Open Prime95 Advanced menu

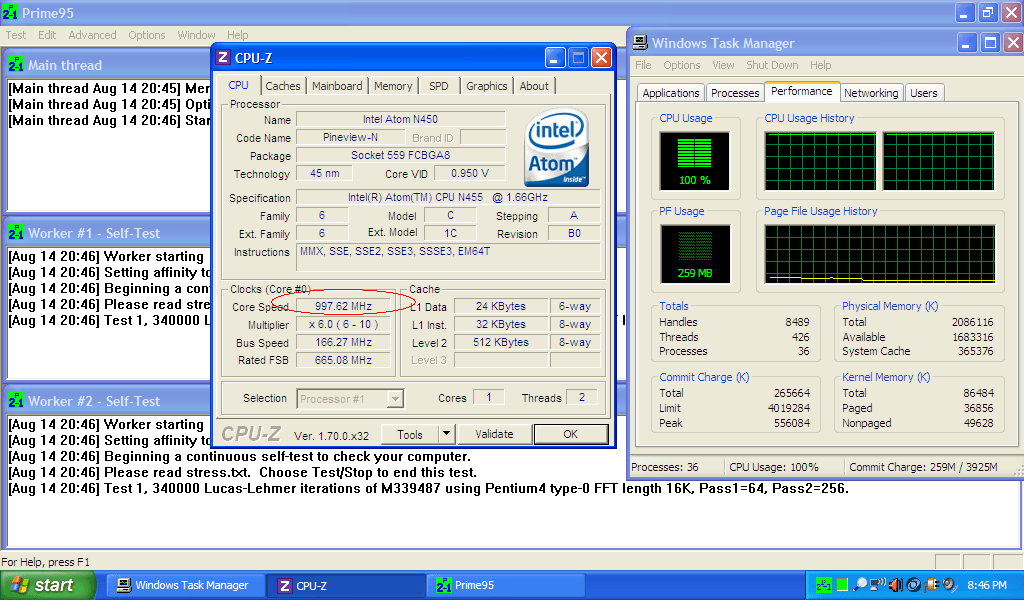92,35
